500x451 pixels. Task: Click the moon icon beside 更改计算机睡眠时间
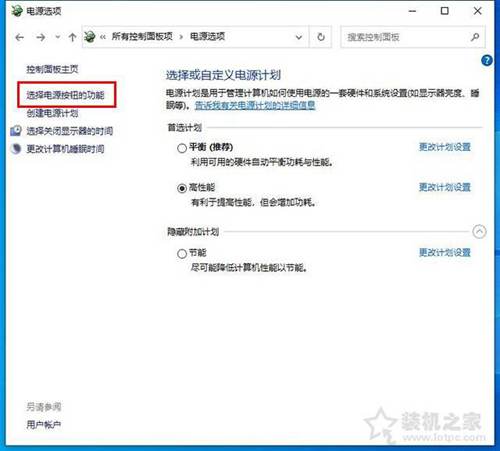(x=16, y=149)
